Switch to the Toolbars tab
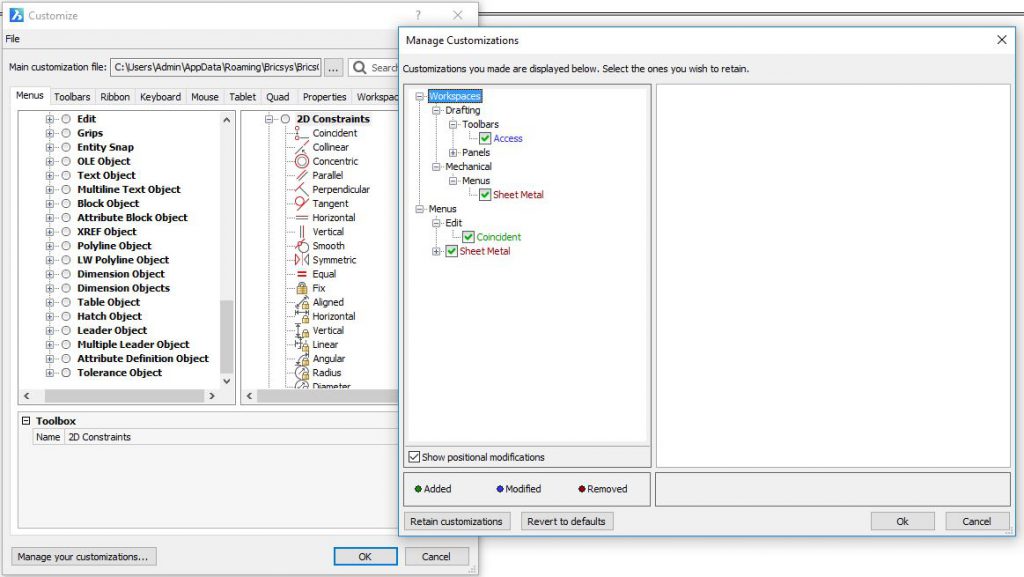This screenshot has height=577, width=1024. 72,97
